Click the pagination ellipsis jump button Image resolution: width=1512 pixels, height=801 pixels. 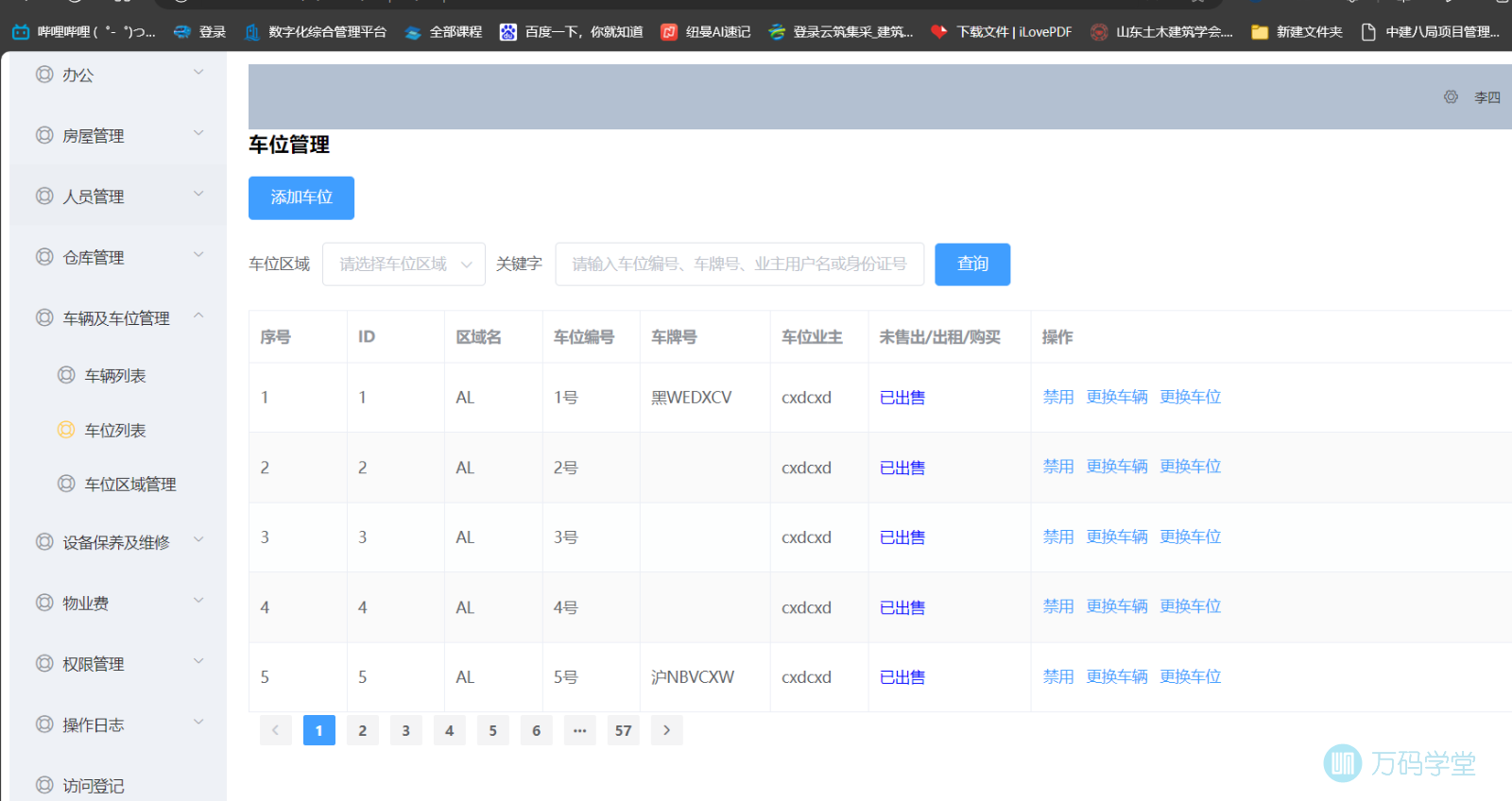tap(580, 730)
